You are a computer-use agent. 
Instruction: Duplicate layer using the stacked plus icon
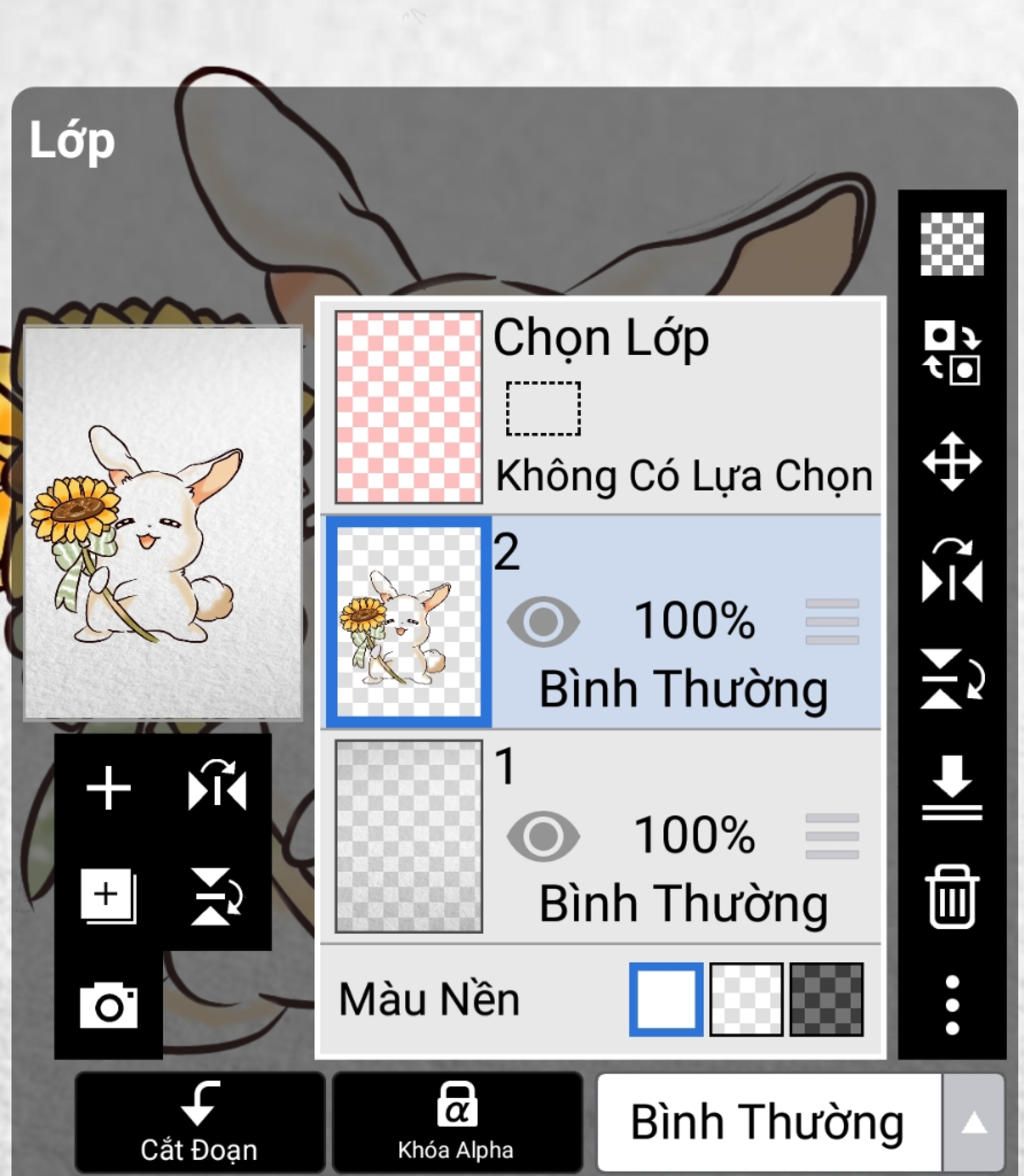(x=108, y=896)
